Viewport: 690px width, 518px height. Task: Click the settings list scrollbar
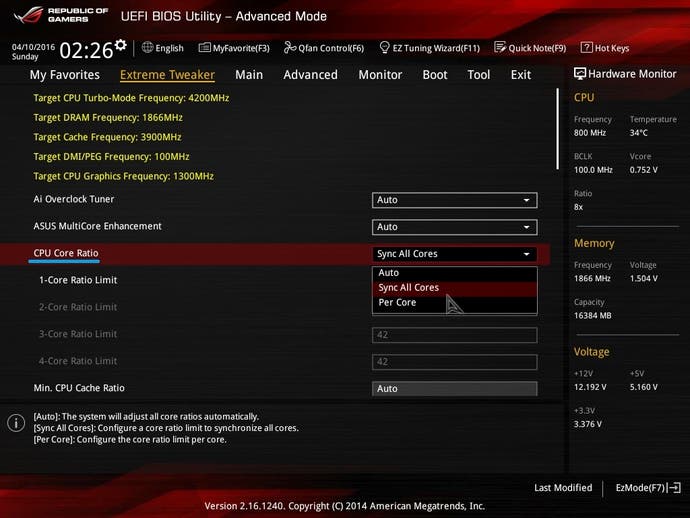pyautogui.click(x=558, y=129)
